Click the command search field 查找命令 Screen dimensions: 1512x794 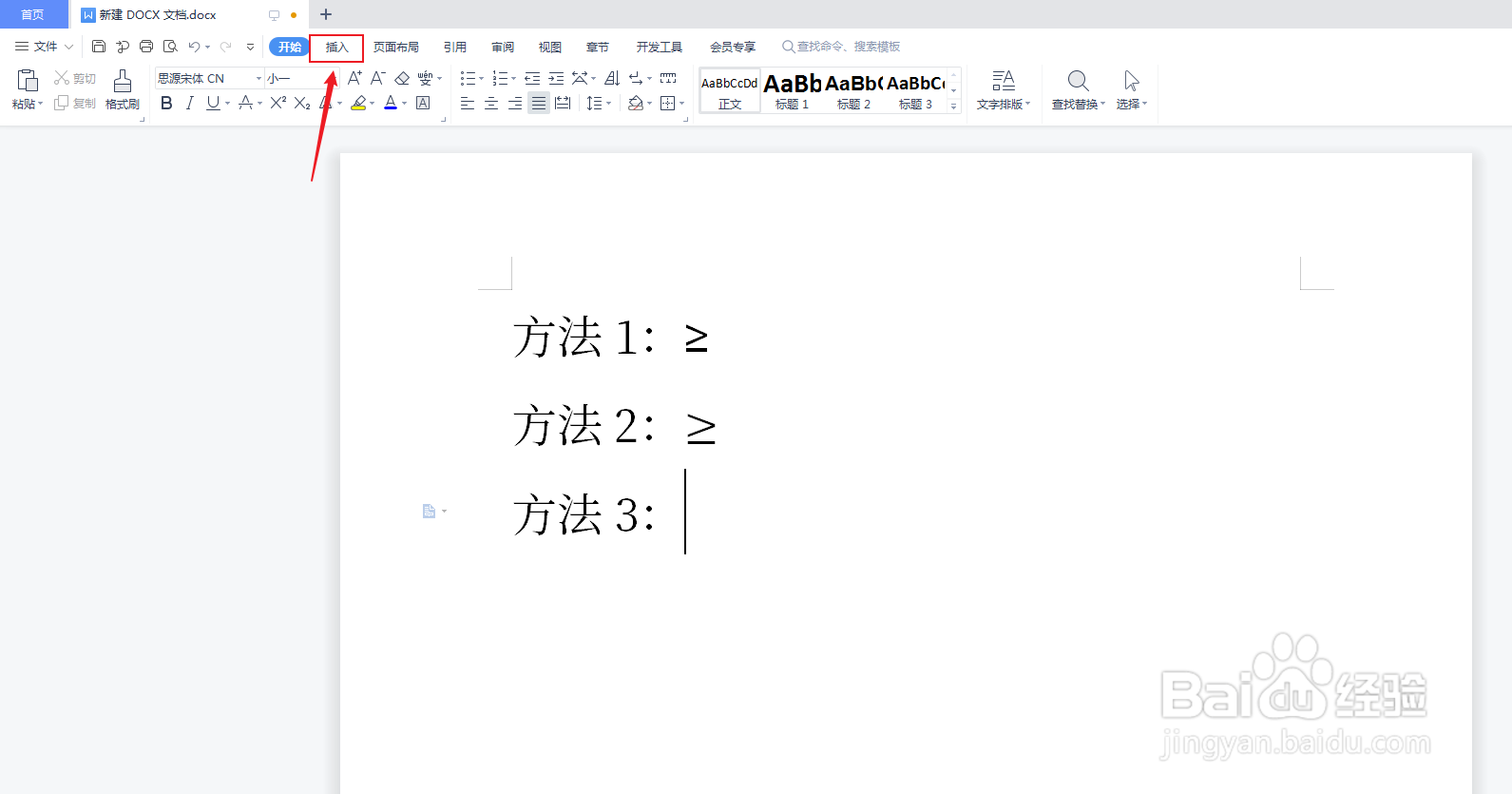(841, 47)
